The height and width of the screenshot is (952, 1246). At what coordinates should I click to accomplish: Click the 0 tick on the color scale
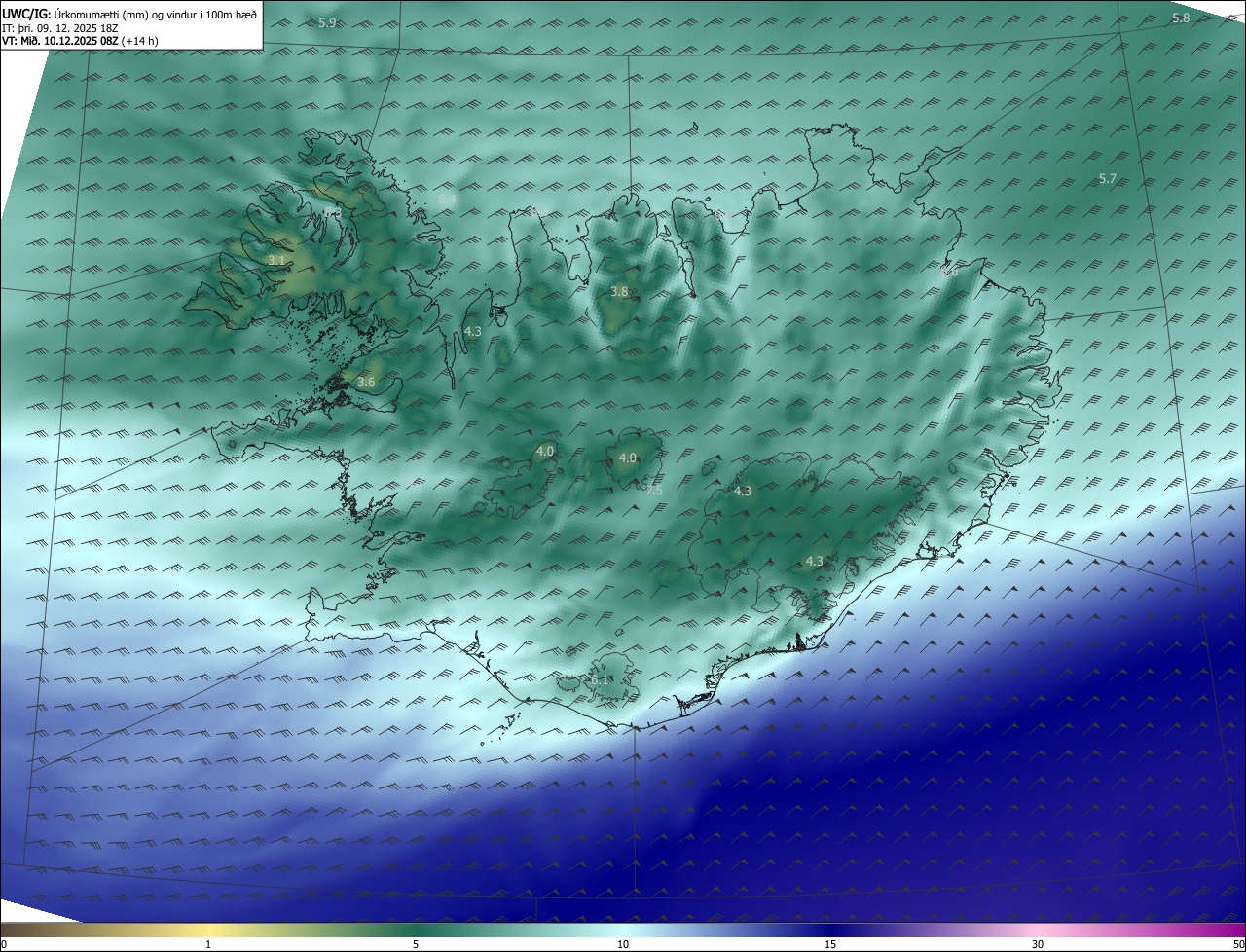pos(4,944)
